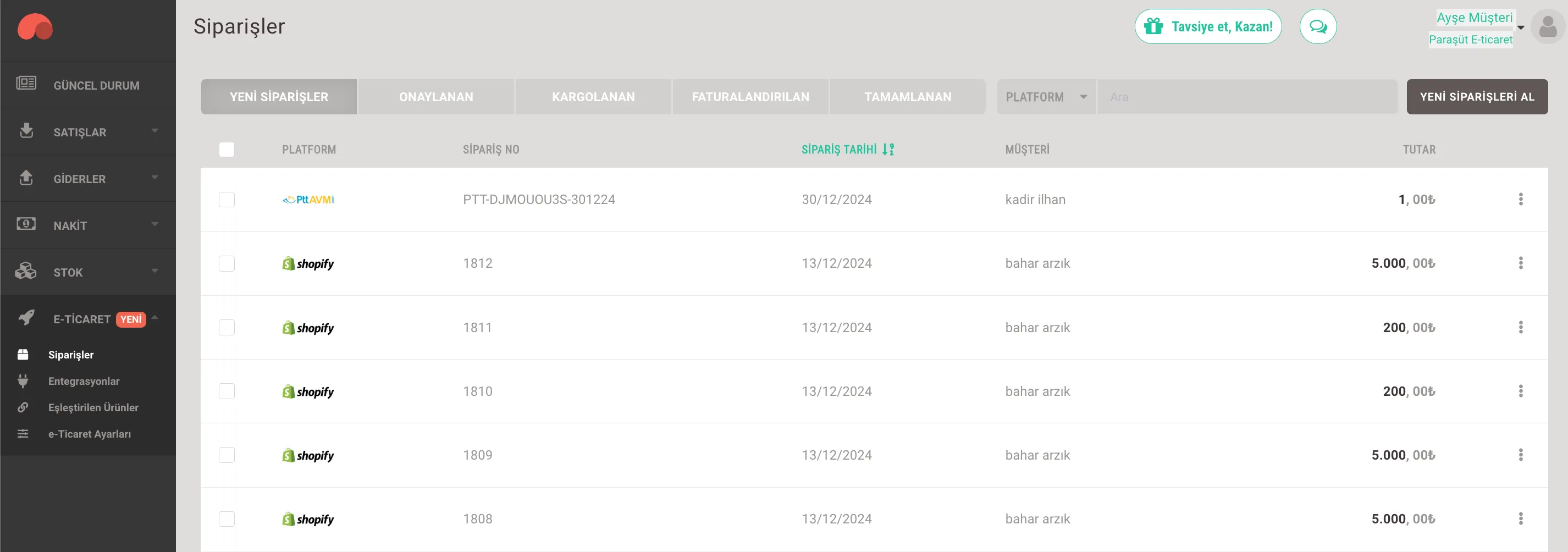Click the Paraşüt E-ticaret company name

click(x=1470, y=40)
